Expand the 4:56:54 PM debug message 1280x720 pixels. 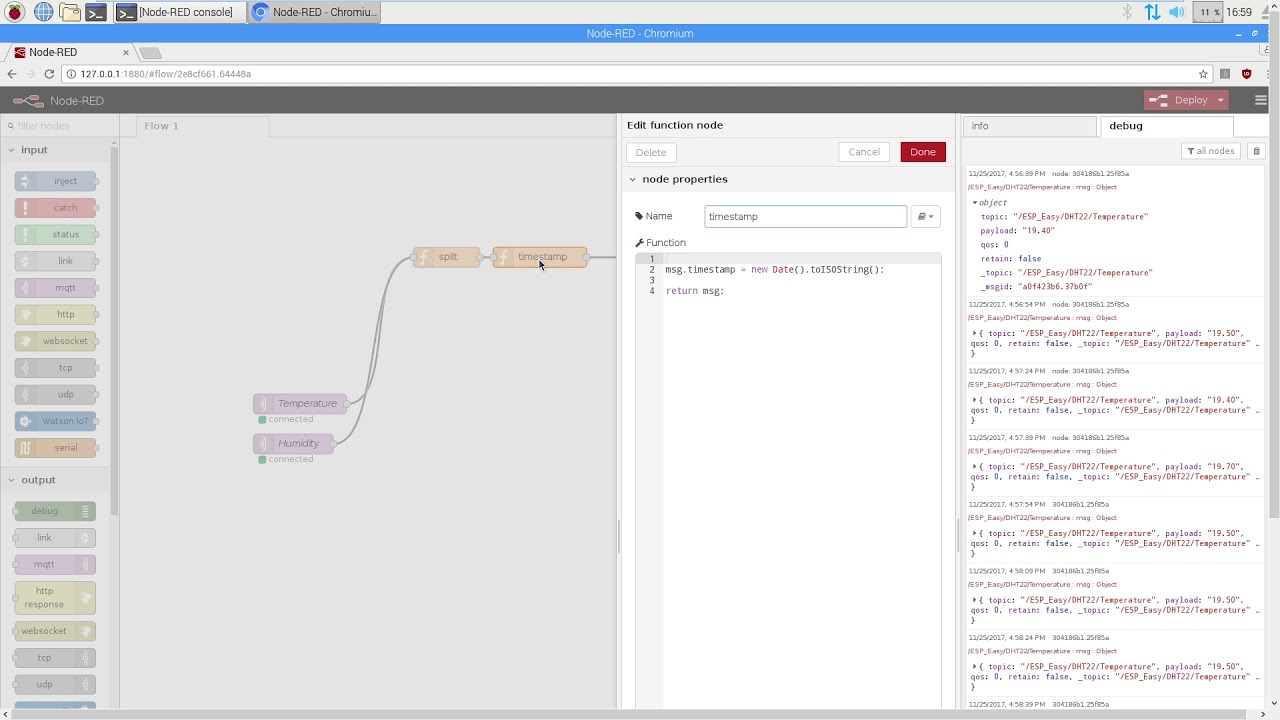[x=975, y=333]
